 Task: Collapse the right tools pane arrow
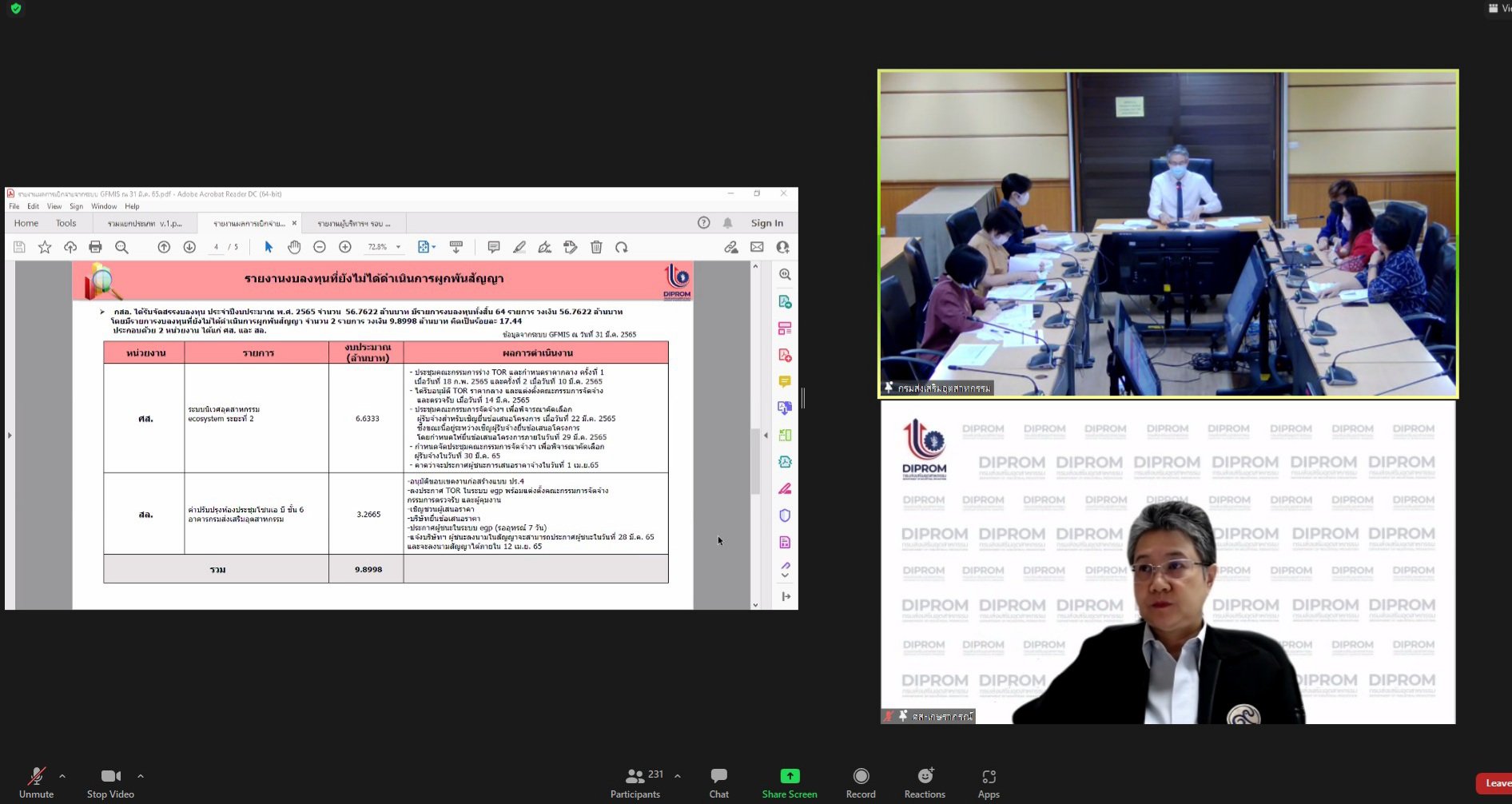tap(766, 436)
